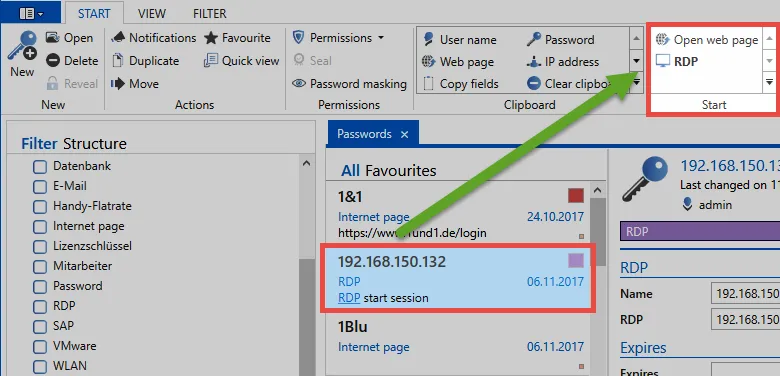Delete the selected password record
Screen dimensions: 780x376
tap(72, 61)
